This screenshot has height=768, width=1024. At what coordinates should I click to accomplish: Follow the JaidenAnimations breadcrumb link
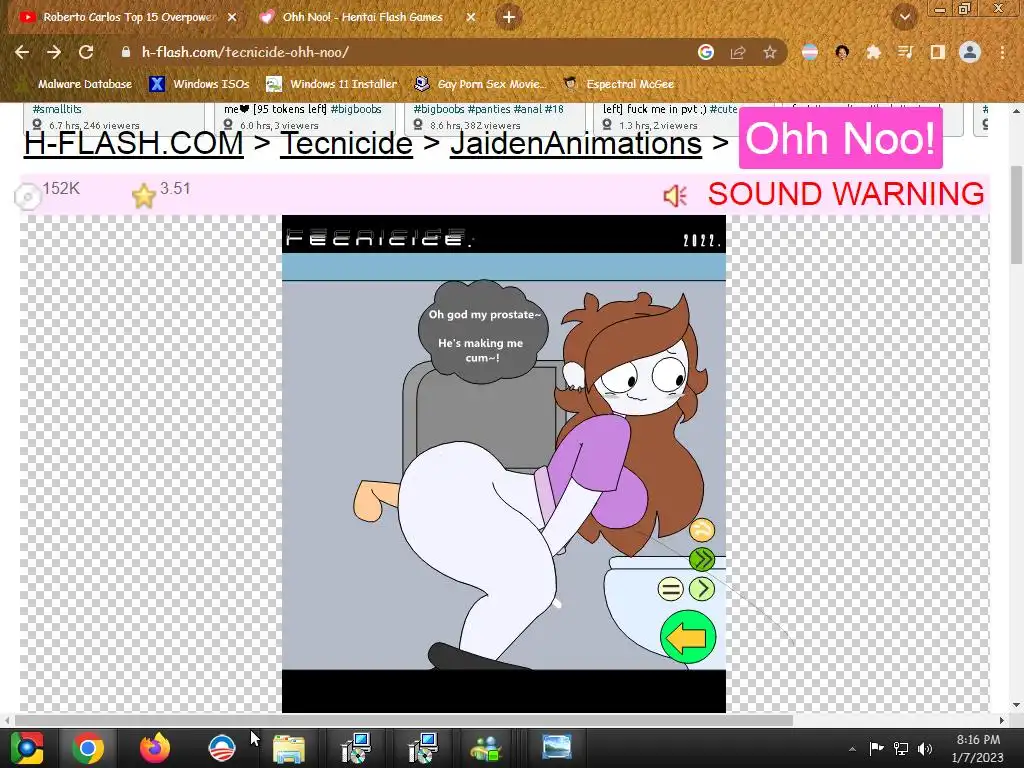575,144
